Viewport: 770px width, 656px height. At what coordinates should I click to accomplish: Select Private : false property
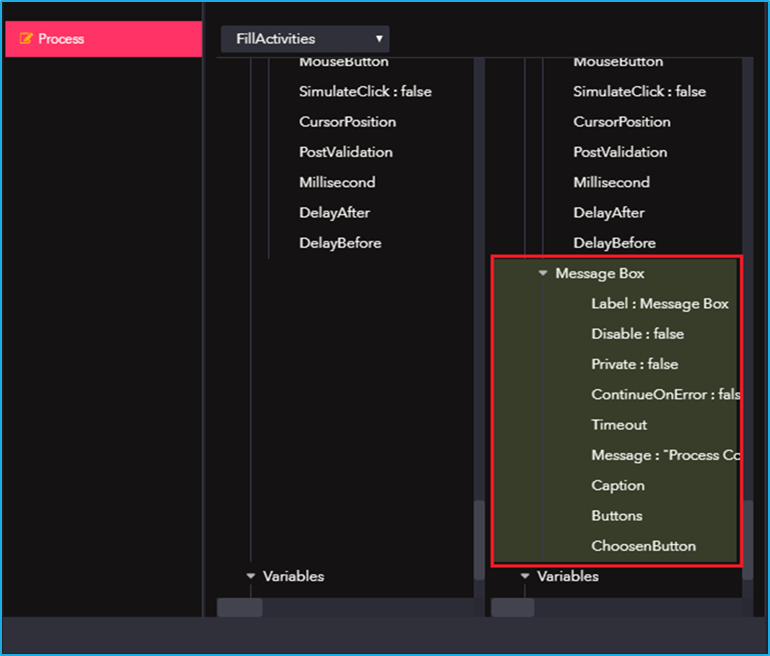(x=634, y=364)
